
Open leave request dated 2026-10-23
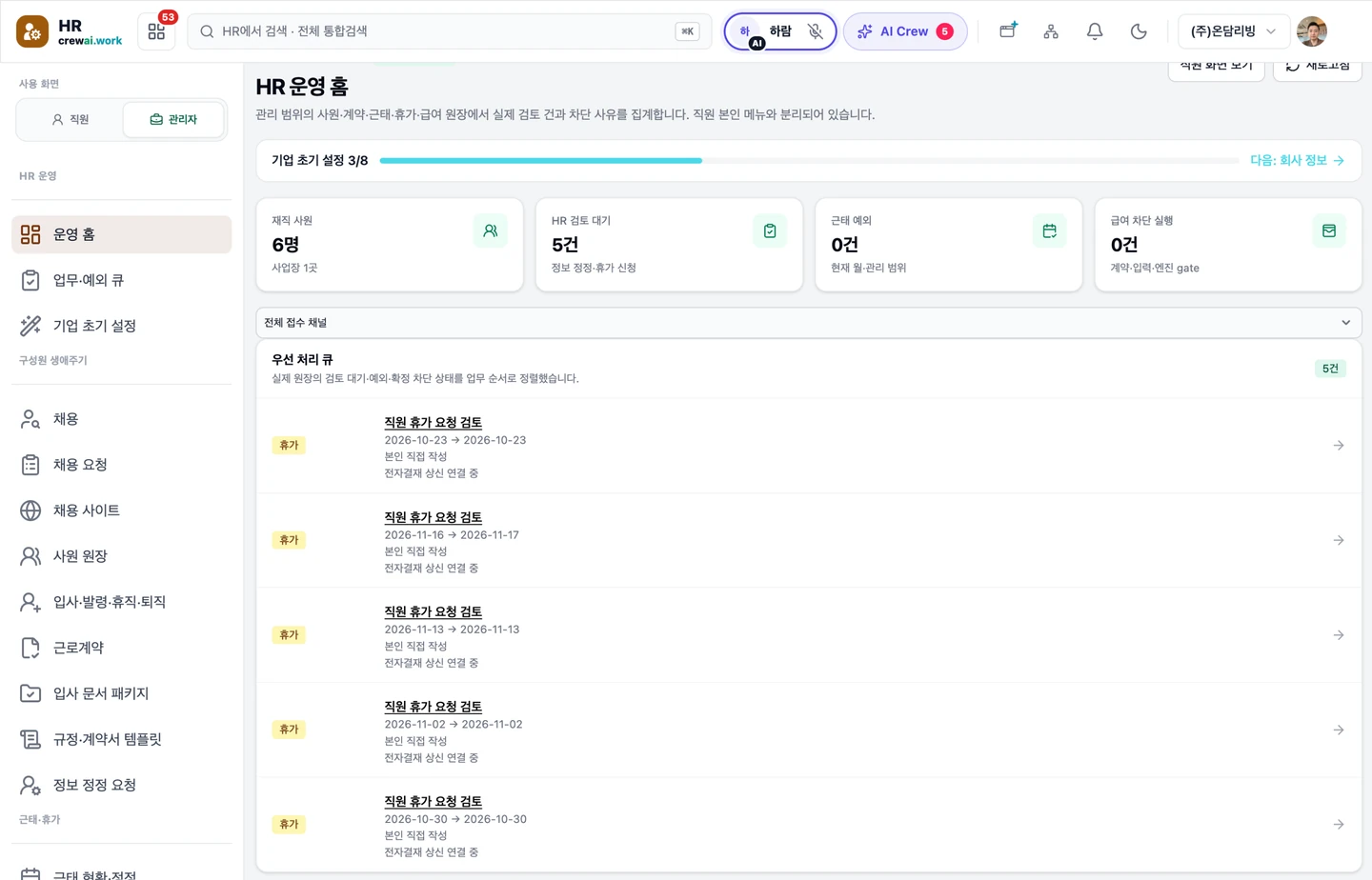[x=809, y=446]
